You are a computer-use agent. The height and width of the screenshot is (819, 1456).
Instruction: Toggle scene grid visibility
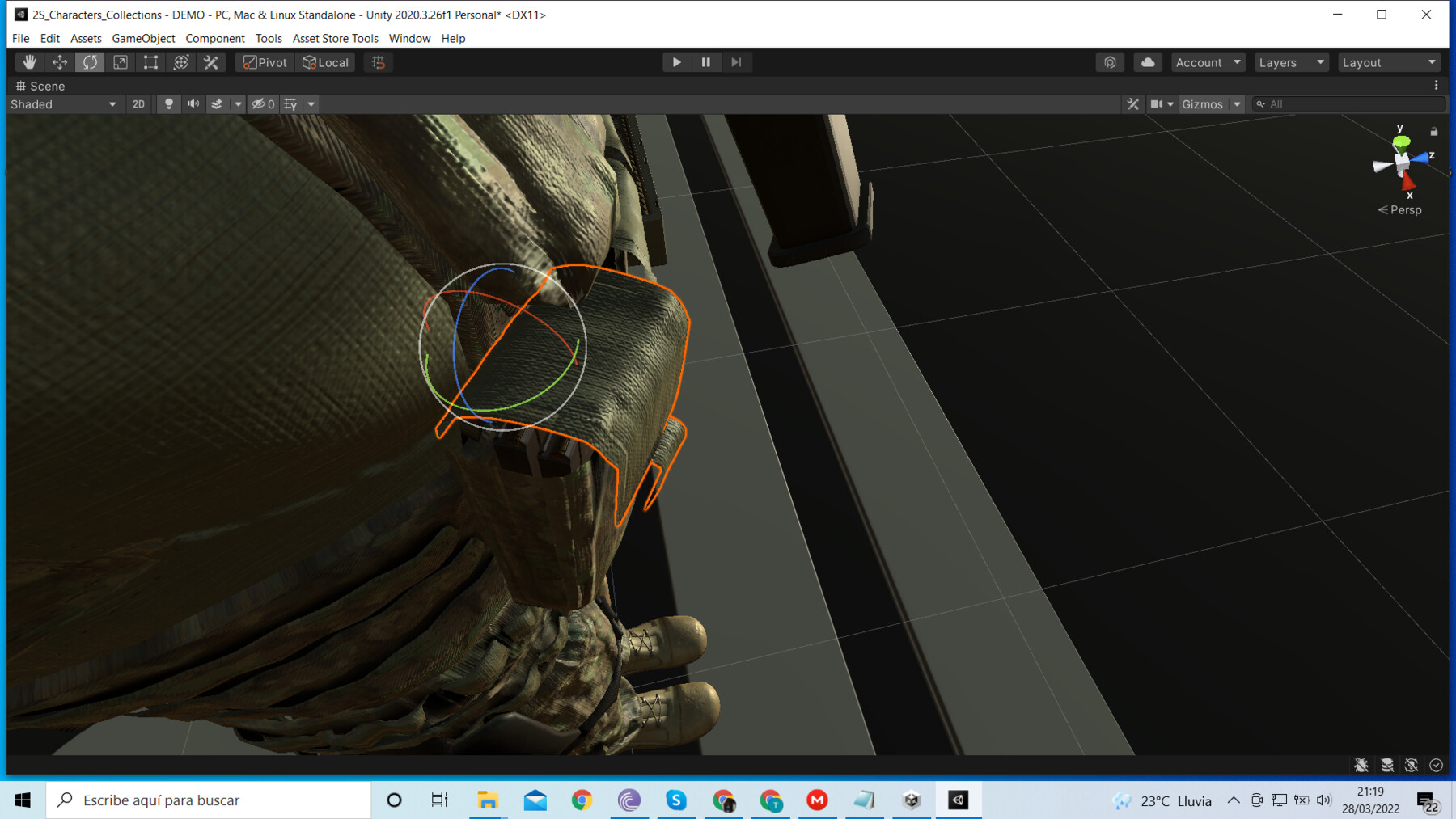click(290, 104)
